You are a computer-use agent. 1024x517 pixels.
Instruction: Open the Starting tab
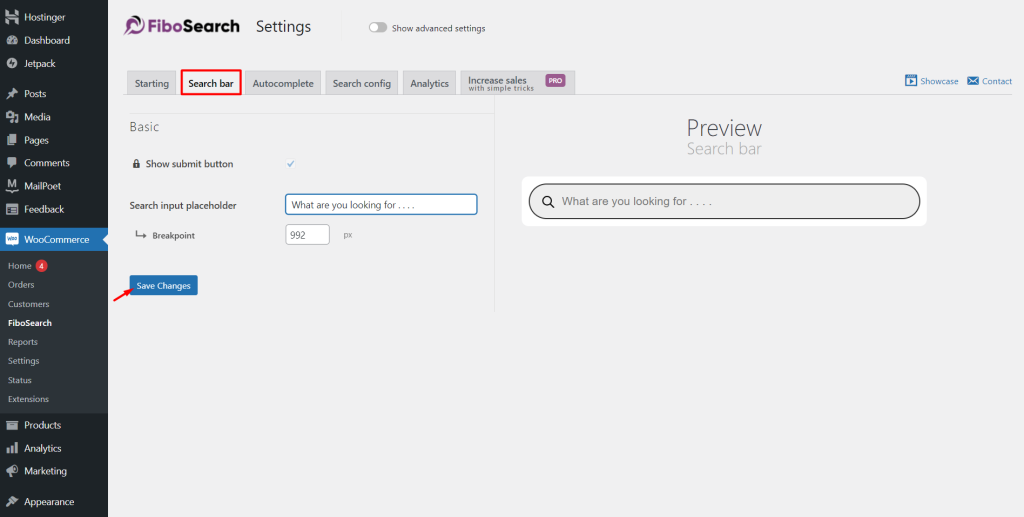pyautogui.click(x=152, y=83)
